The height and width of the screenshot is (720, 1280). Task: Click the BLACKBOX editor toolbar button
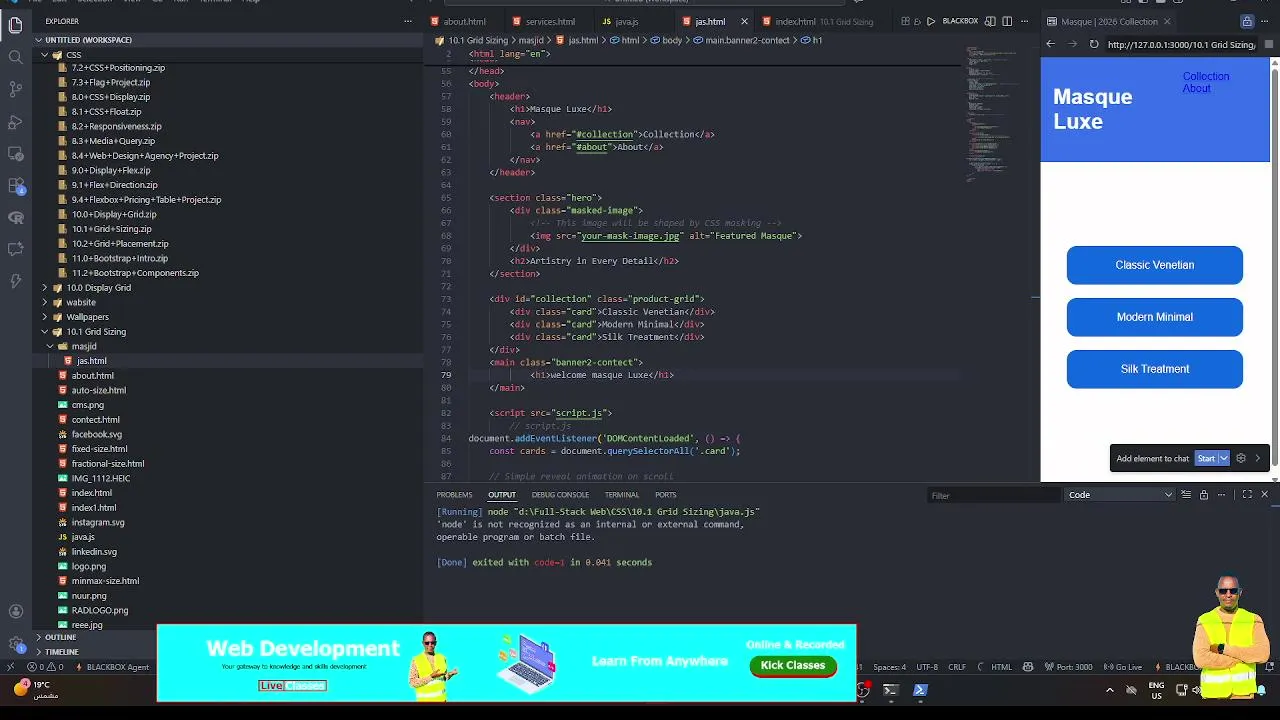pos(960,21)
